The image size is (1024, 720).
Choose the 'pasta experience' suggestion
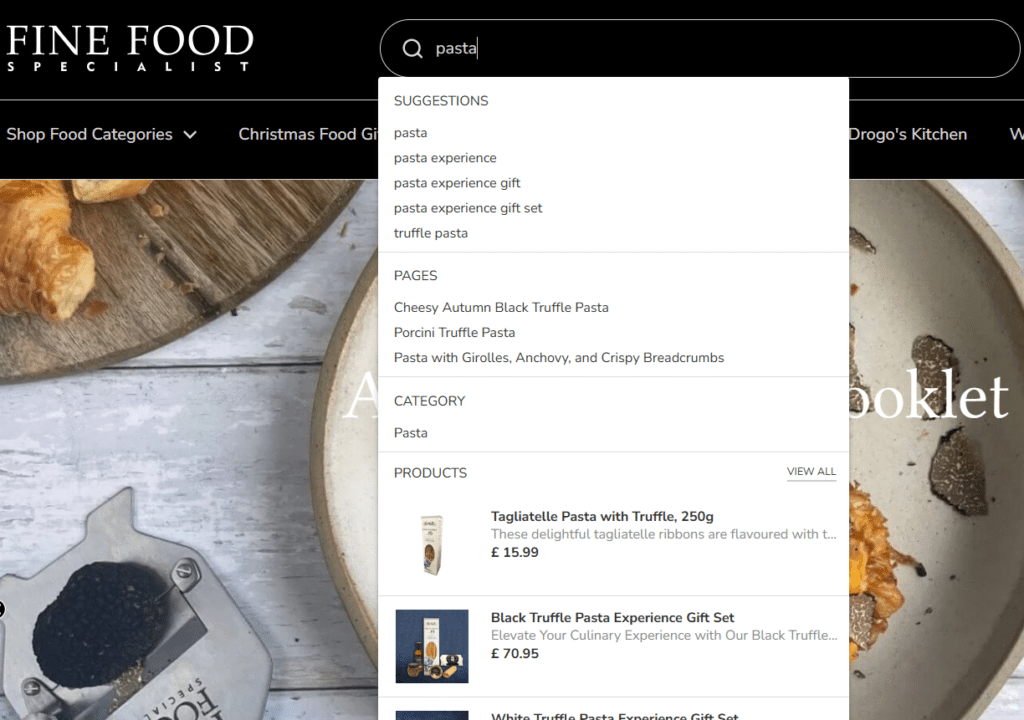[445, 158]
